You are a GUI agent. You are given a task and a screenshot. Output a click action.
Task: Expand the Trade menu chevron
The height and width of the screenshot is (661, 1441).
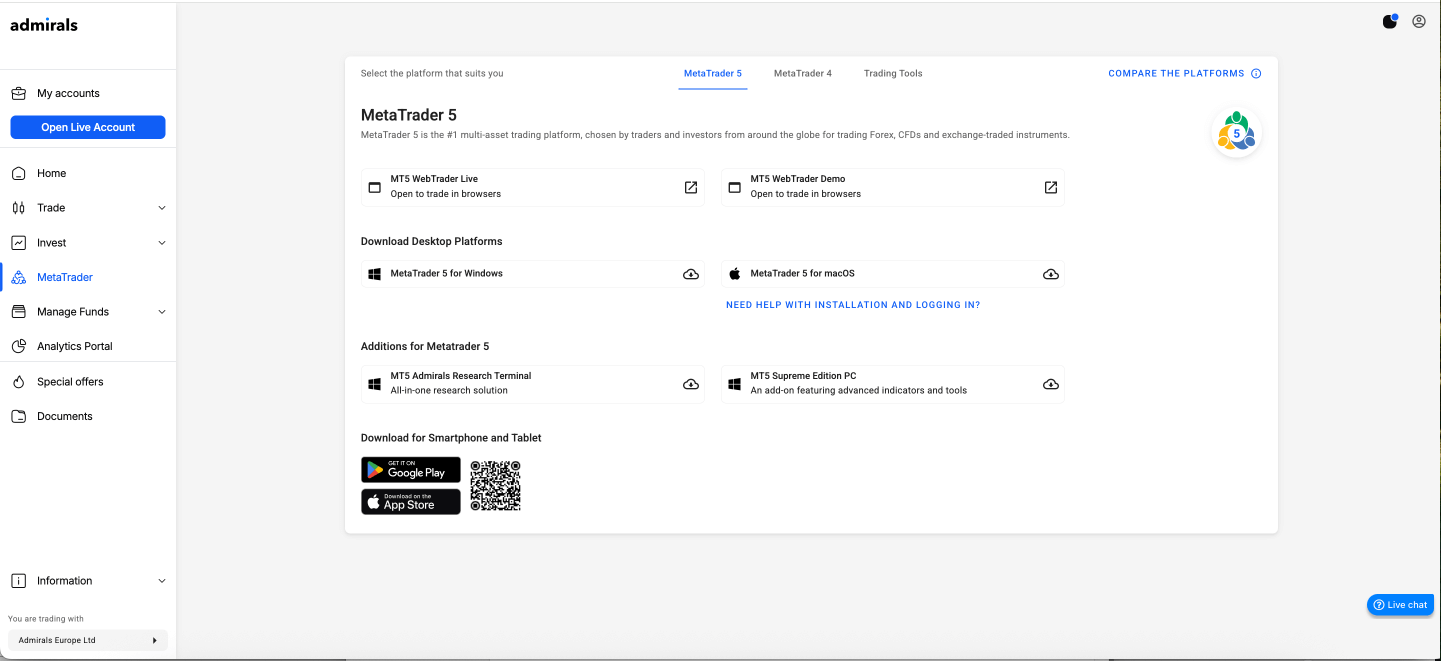tap(162, 208)
